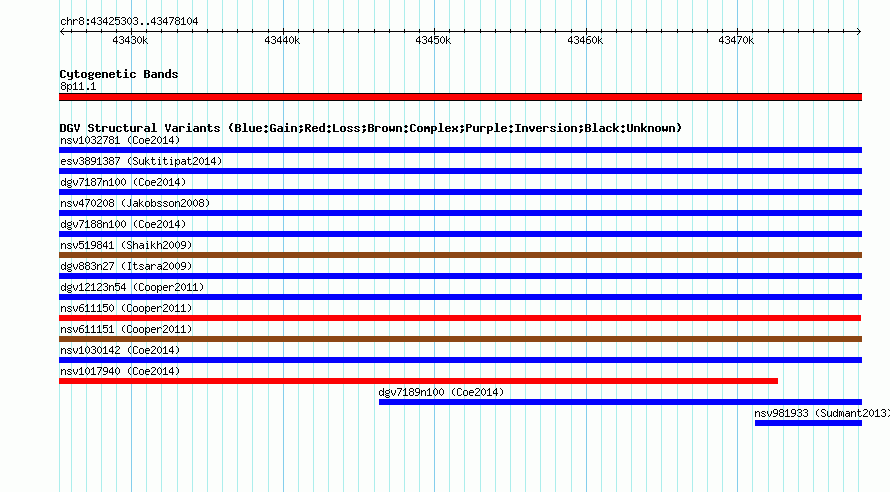Select the nsv470208 (Jakobsson2008) label
Image resolution: width=890 pixels, height=492 pixels.
coord(135,203)
